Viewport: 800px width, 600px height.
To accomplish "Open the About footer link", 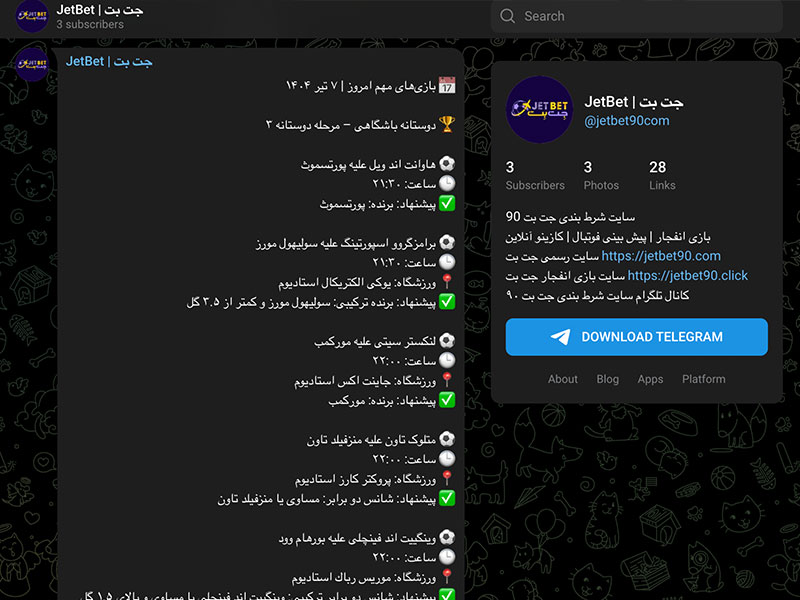I will tap(563, 379).
